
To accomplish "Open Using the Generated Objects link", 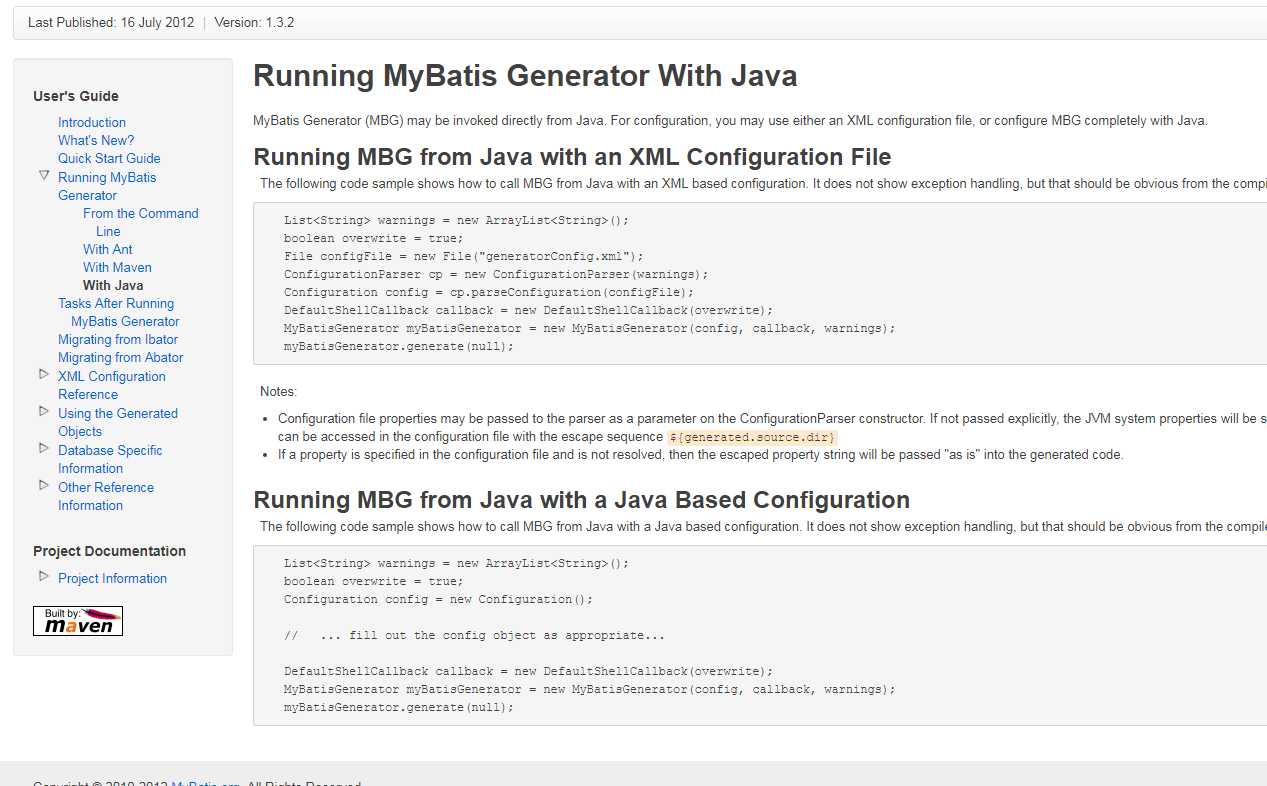I will coord(118,422).
